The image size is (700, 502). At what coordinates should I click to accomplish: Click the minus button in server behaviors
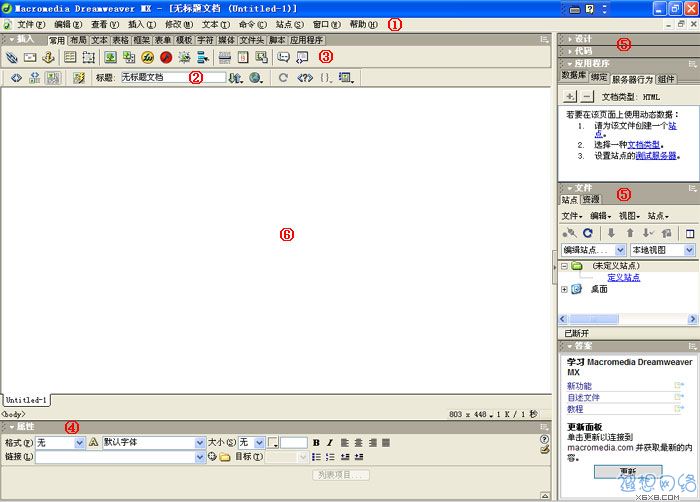point(588,96)
